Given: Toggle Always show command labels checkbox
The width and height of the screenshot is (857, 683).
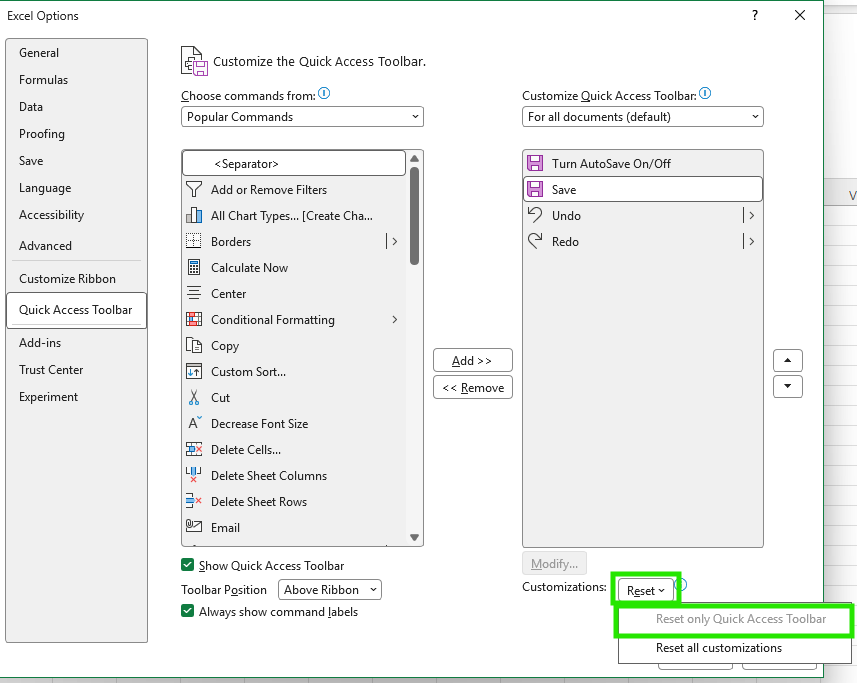Looking at the screenshot, I should pyautogui.click(x=187, y=611).
